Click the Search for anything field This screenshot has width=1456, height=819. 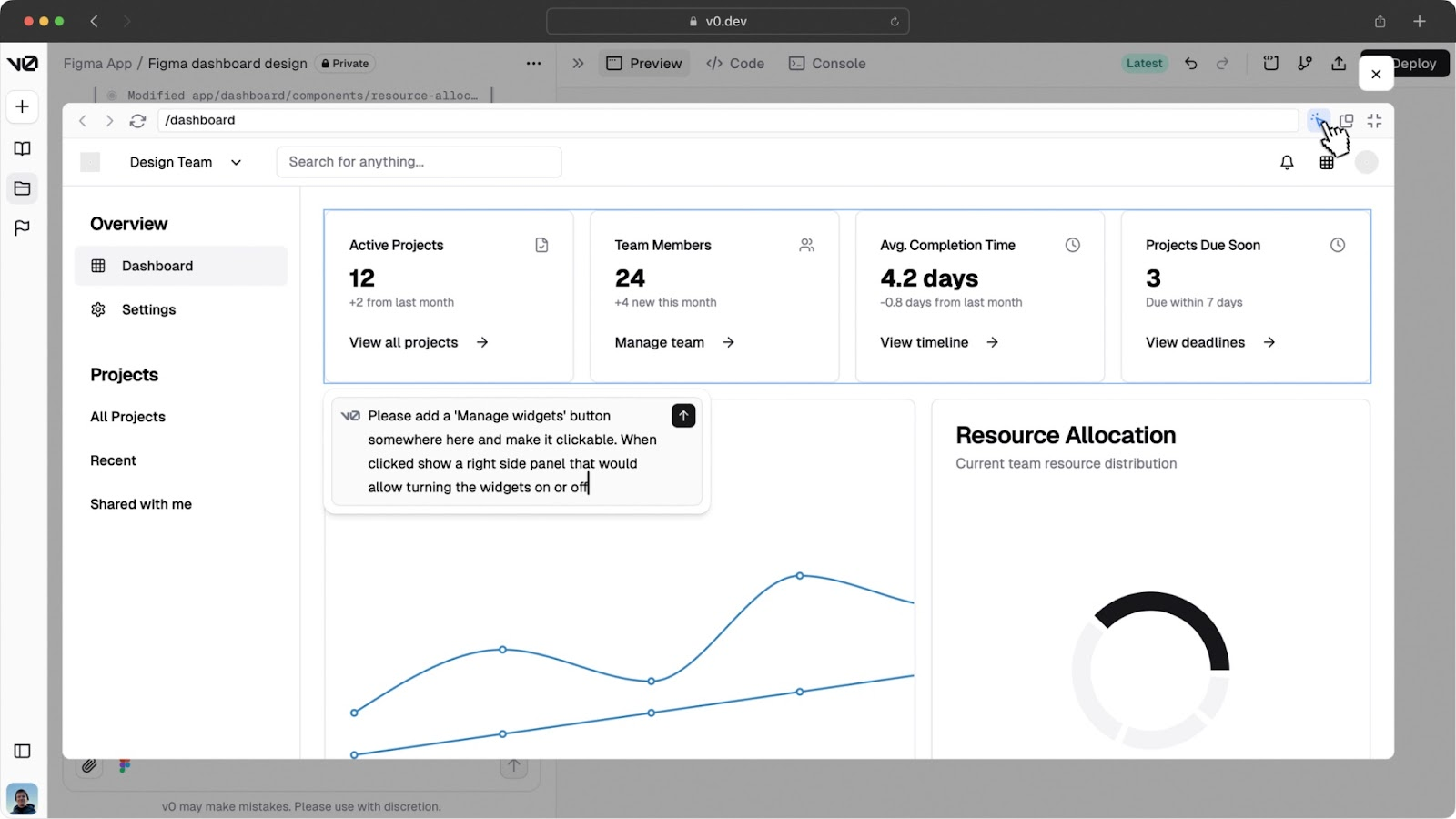click(x=419, y=162)
